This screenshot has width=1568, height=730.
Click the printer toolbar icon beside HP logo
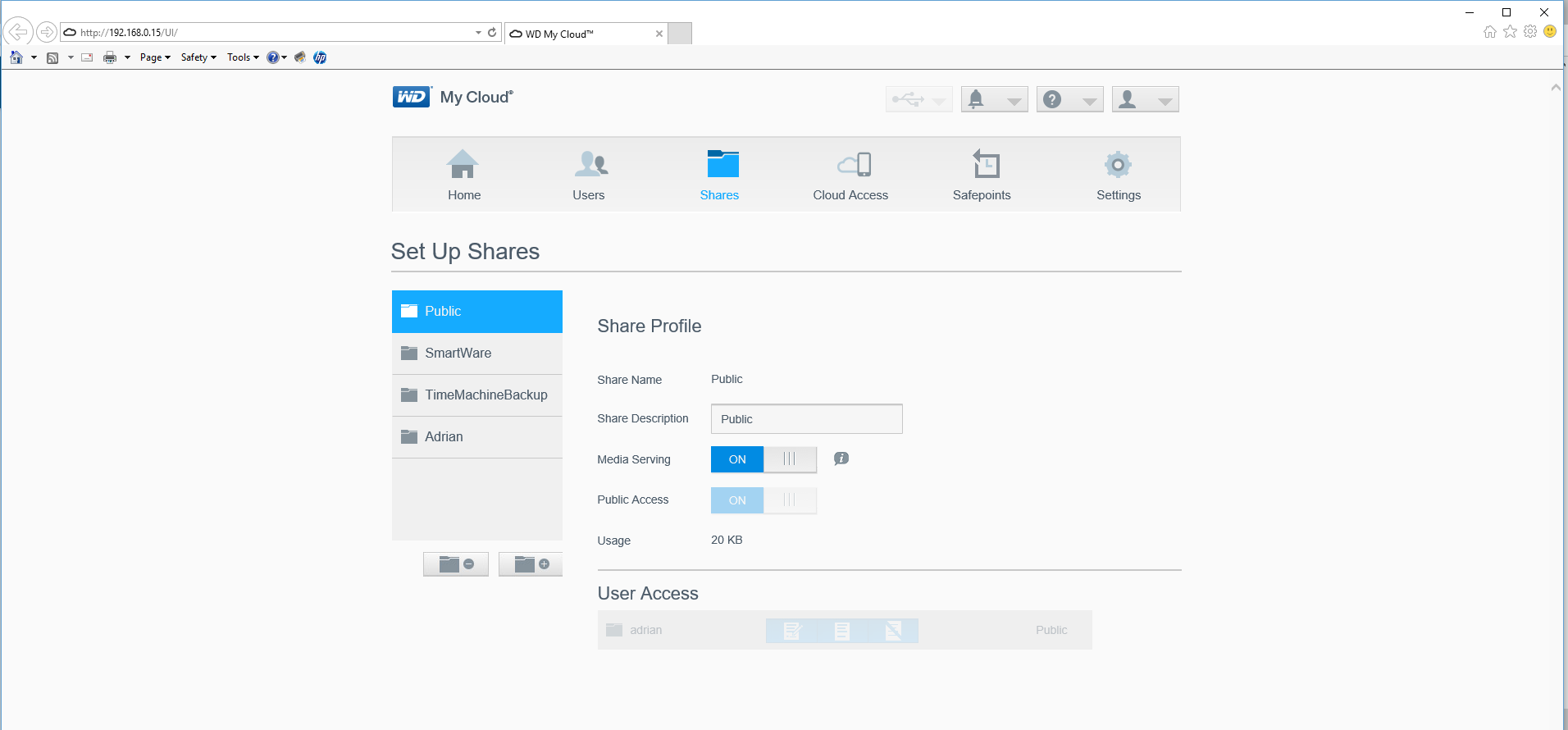300,57
